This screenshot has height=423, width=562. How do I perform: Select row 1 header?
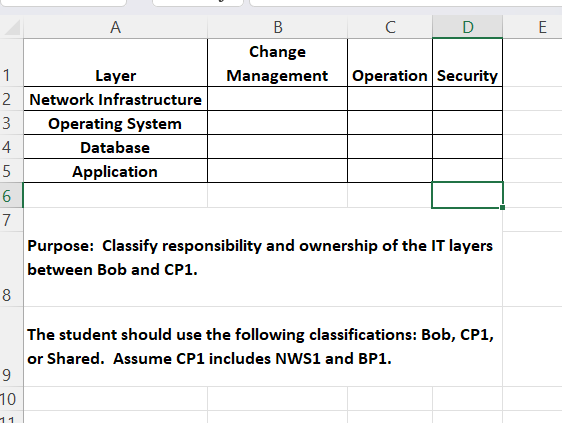[11, 62]
